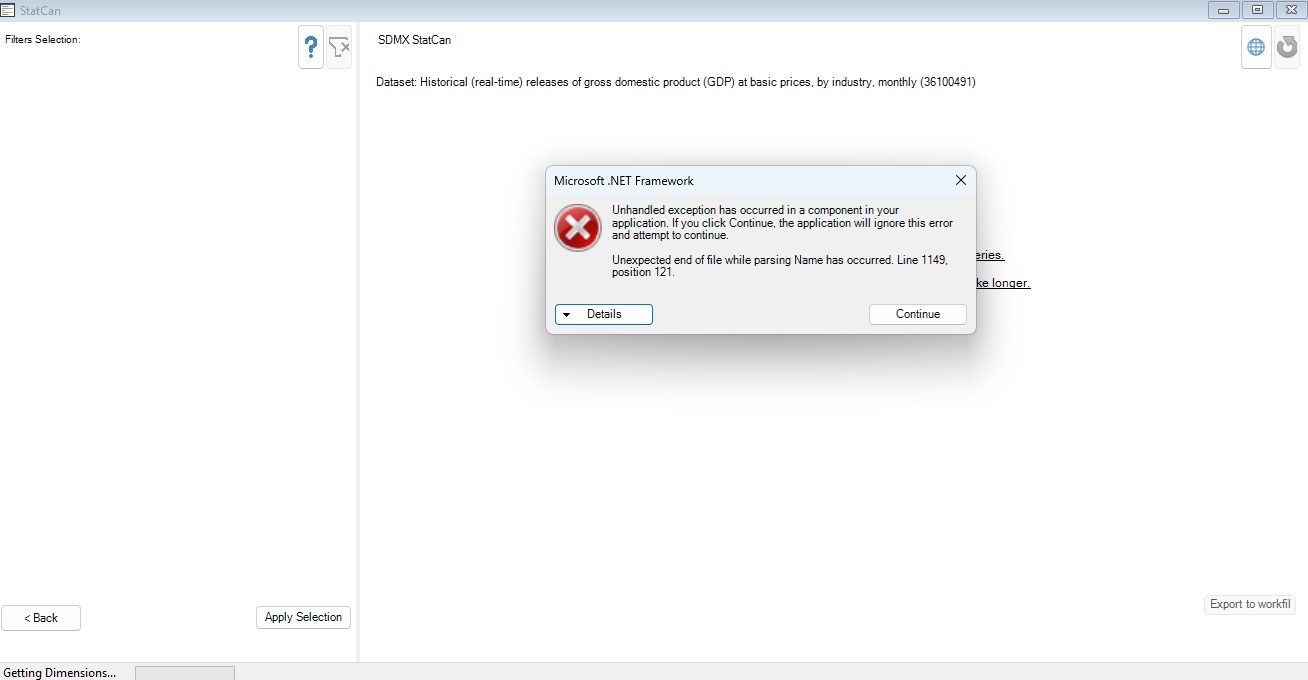The width and height of the screenshot is (1308, 680).
Task: Click the red error X icon
Action: (578, 229)
